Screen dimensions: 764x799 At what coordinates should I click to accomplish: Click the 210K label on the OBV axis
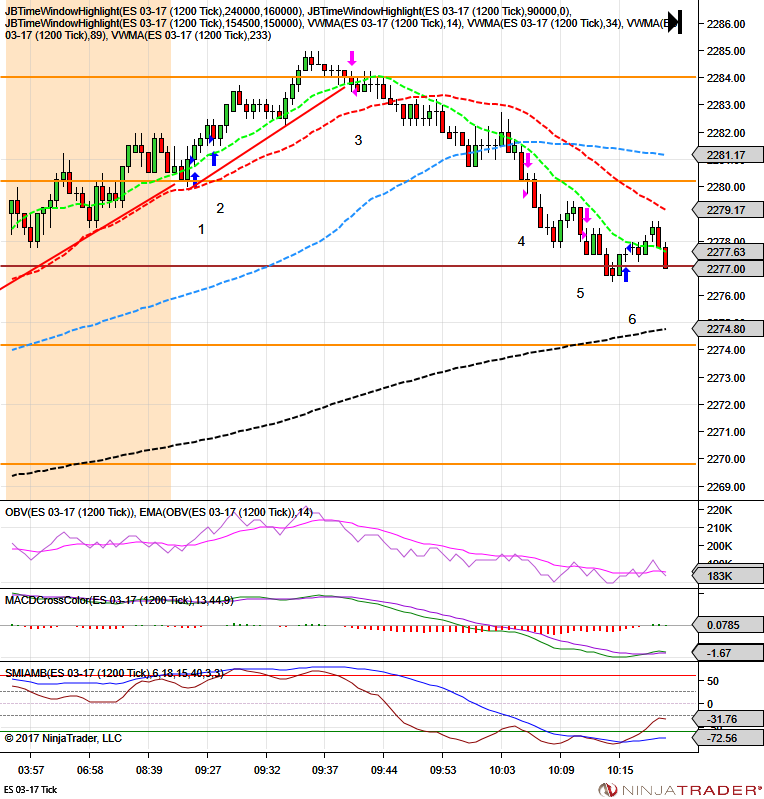(720, 528)
